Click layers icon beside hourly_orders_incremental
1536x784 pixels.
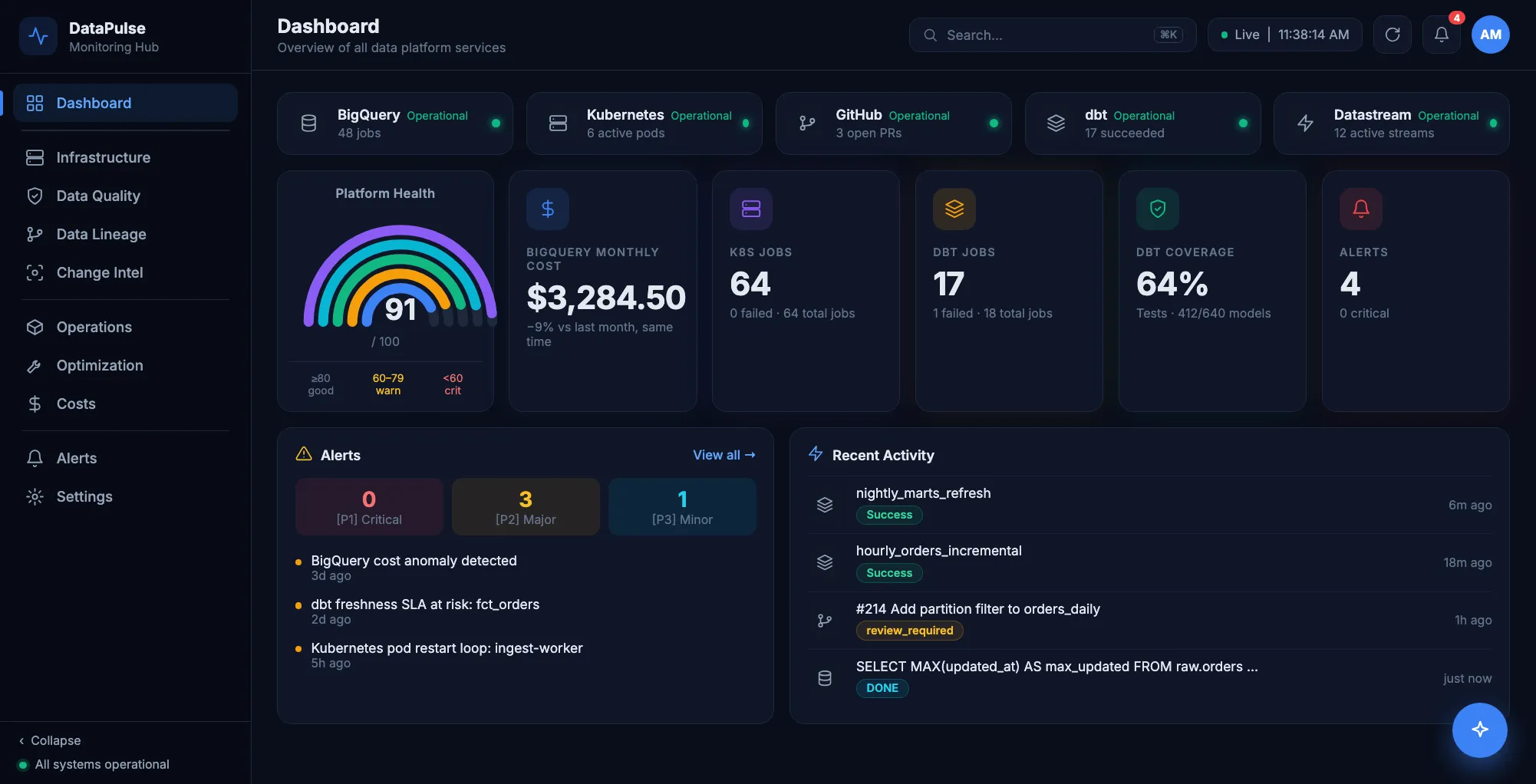[x=825, y=562]
